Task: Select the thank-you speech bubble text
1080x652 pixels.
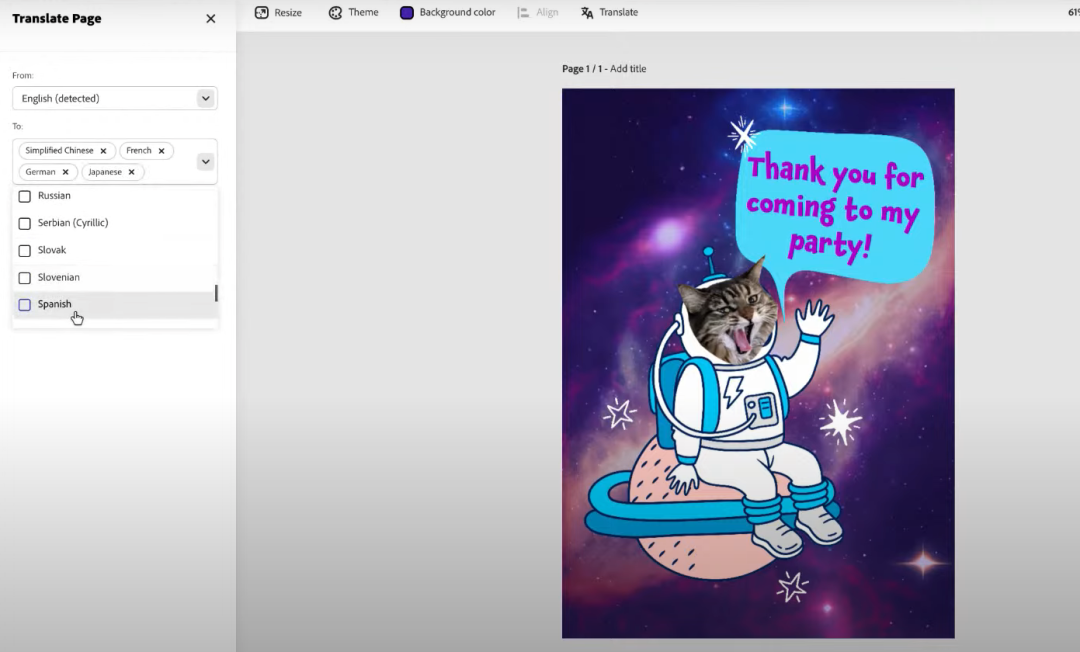Action: click(835, 207)
